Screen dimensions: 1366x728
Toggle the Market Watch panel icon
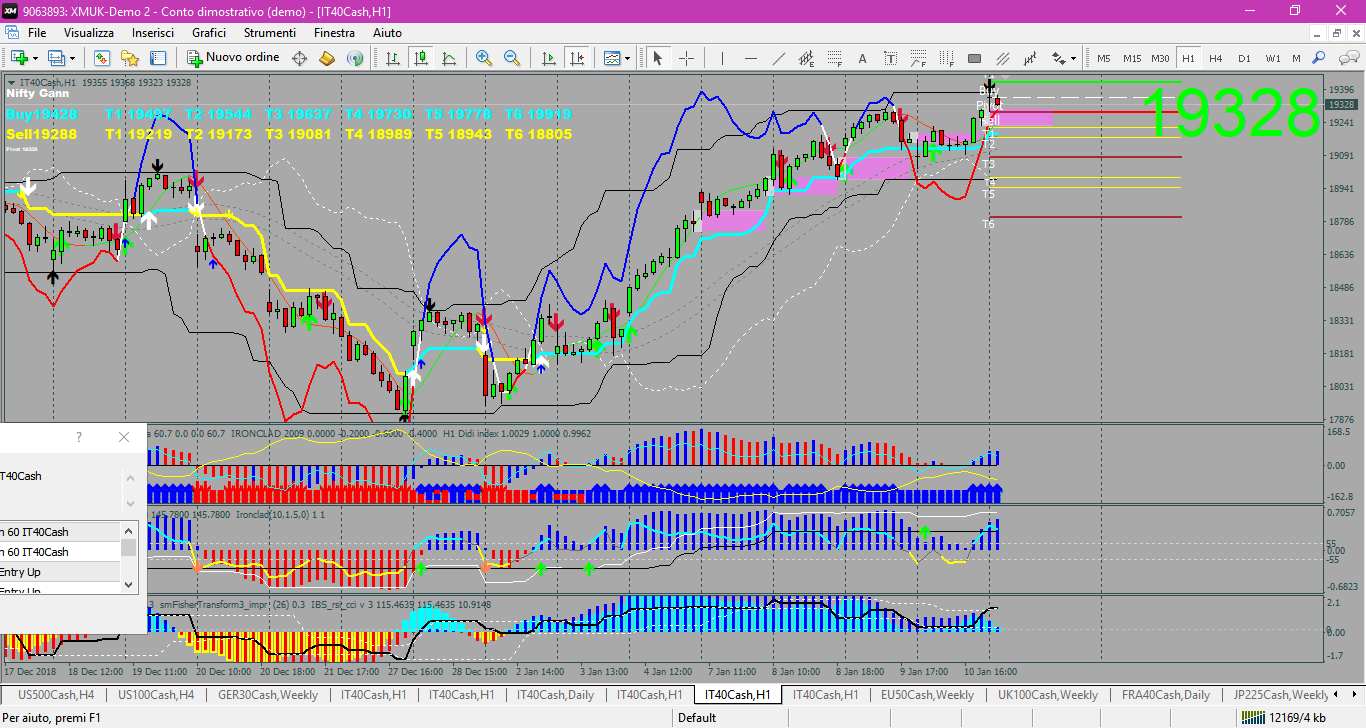(x=102, y=58)
